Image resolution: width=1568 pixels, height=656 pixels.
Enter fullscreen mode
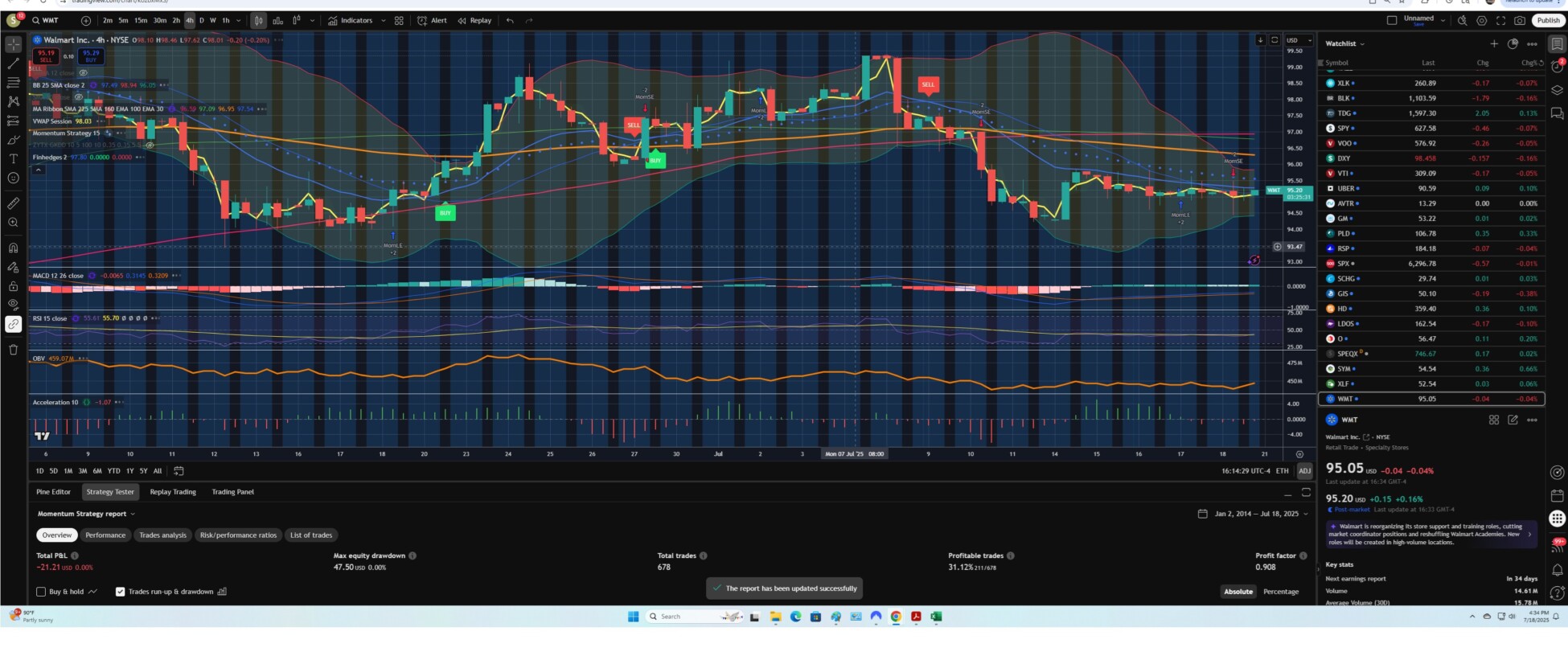[x=1500, y=21]
